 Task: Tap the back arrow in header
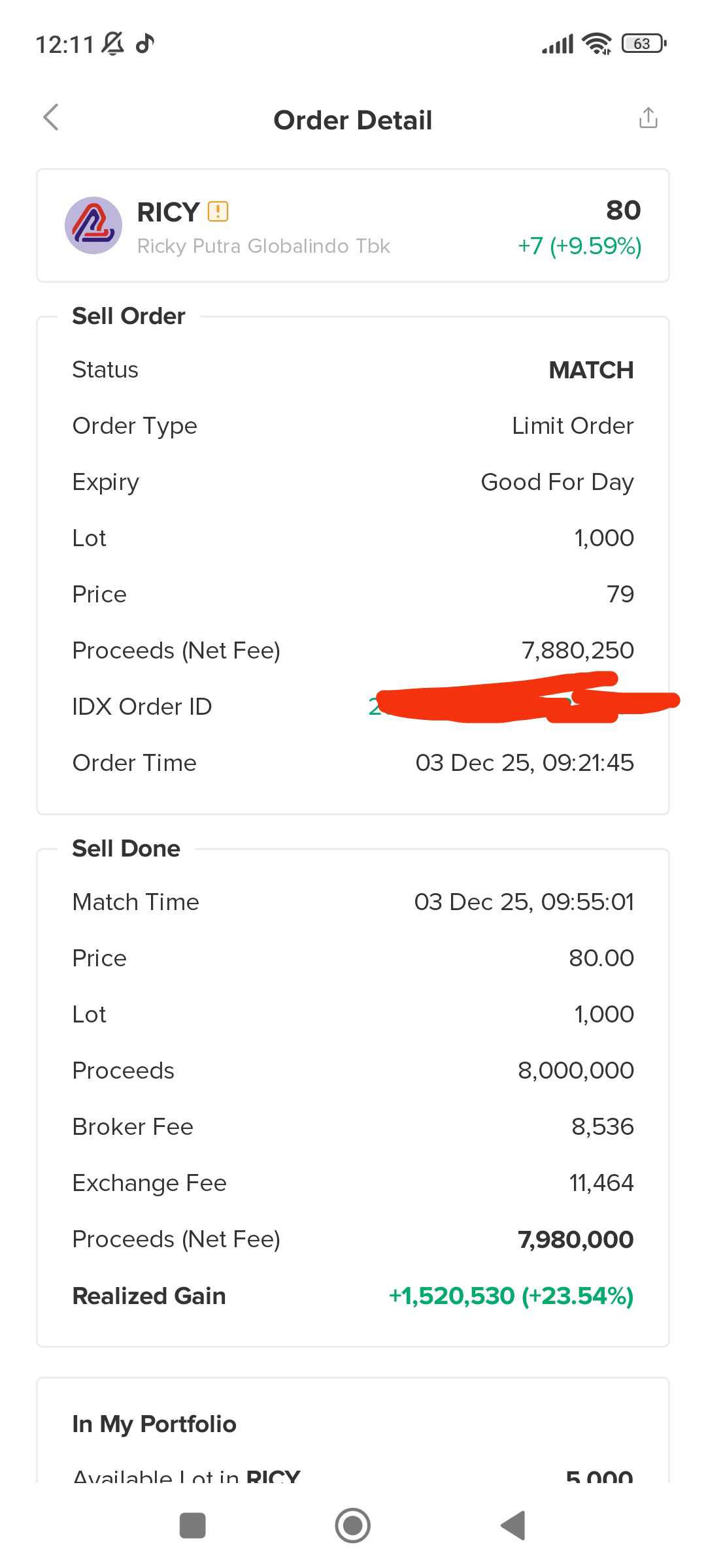tap(51, 118)
